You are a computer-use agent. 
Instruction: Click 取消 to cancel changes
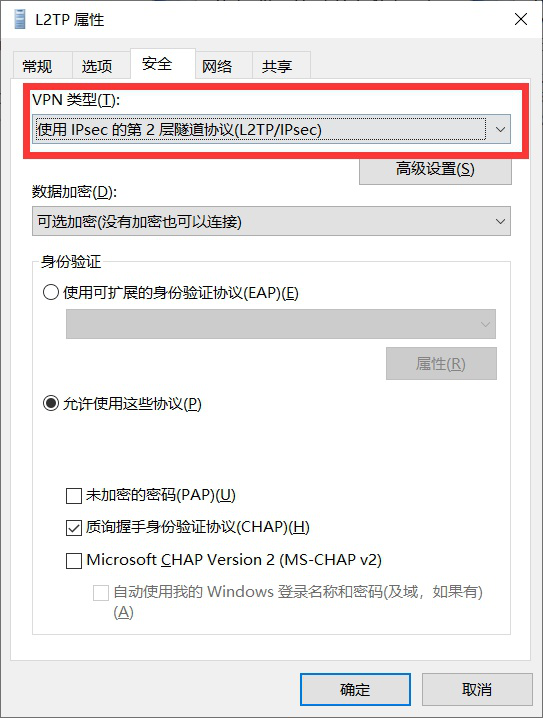tap(477, 689)
